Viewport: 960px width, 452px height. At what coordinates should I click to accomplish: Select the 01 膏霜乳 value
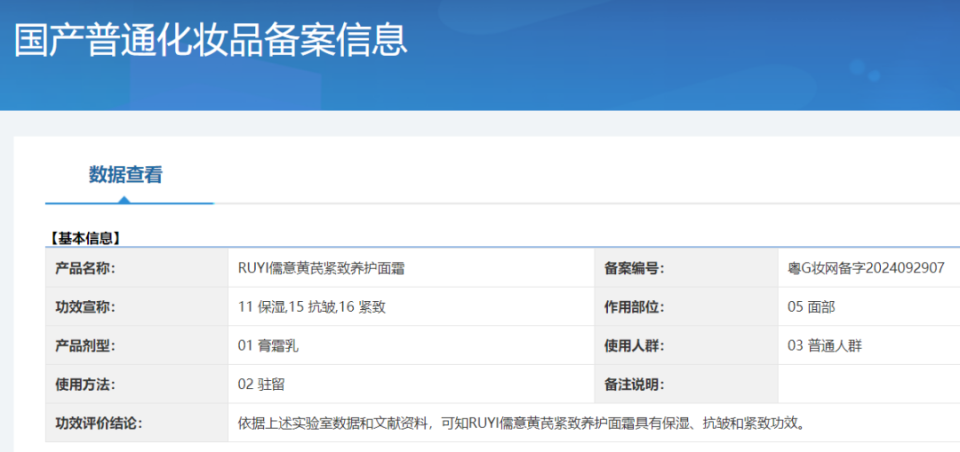point(268,346)
